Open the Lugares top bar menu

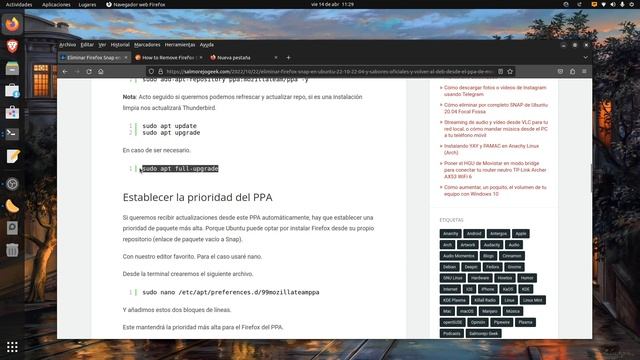[x=87, y=4]
